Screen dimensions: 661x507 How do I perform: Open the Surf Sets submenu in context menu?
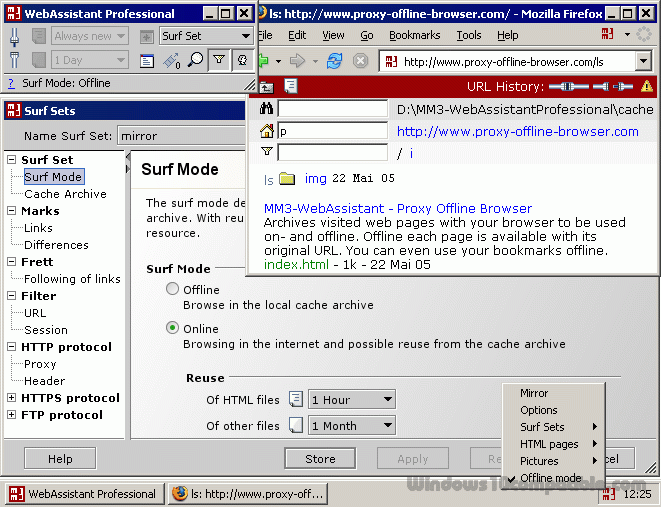pos(554,427)
